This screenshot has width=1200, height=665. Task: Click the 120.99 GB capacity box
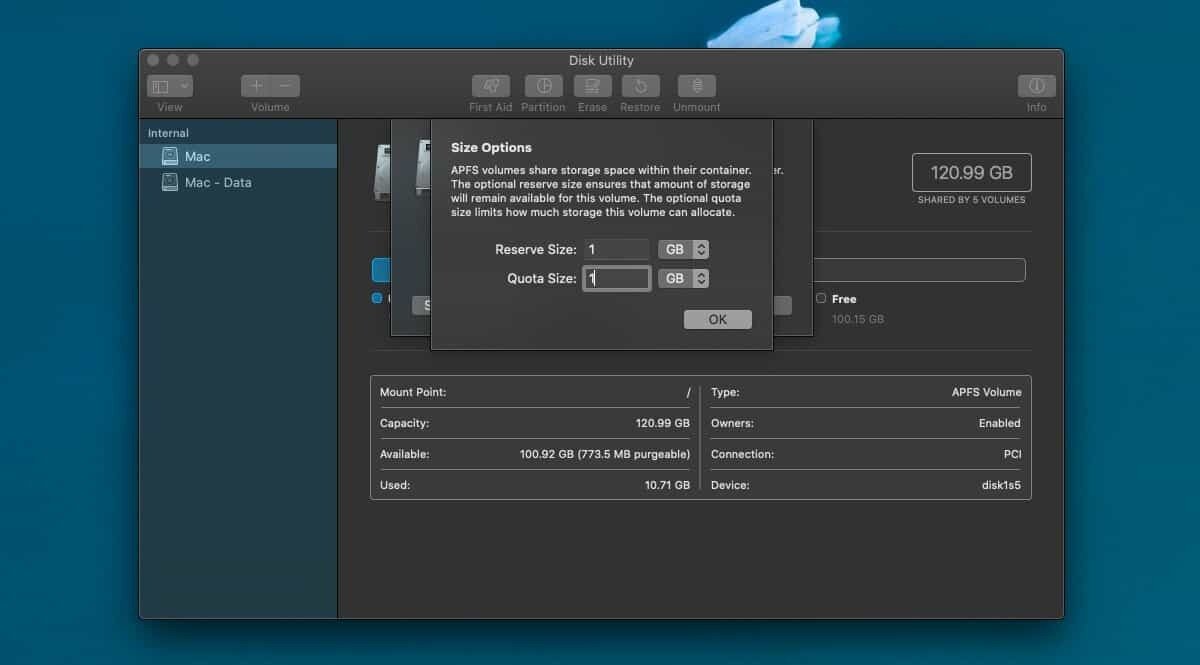(971, 172)
